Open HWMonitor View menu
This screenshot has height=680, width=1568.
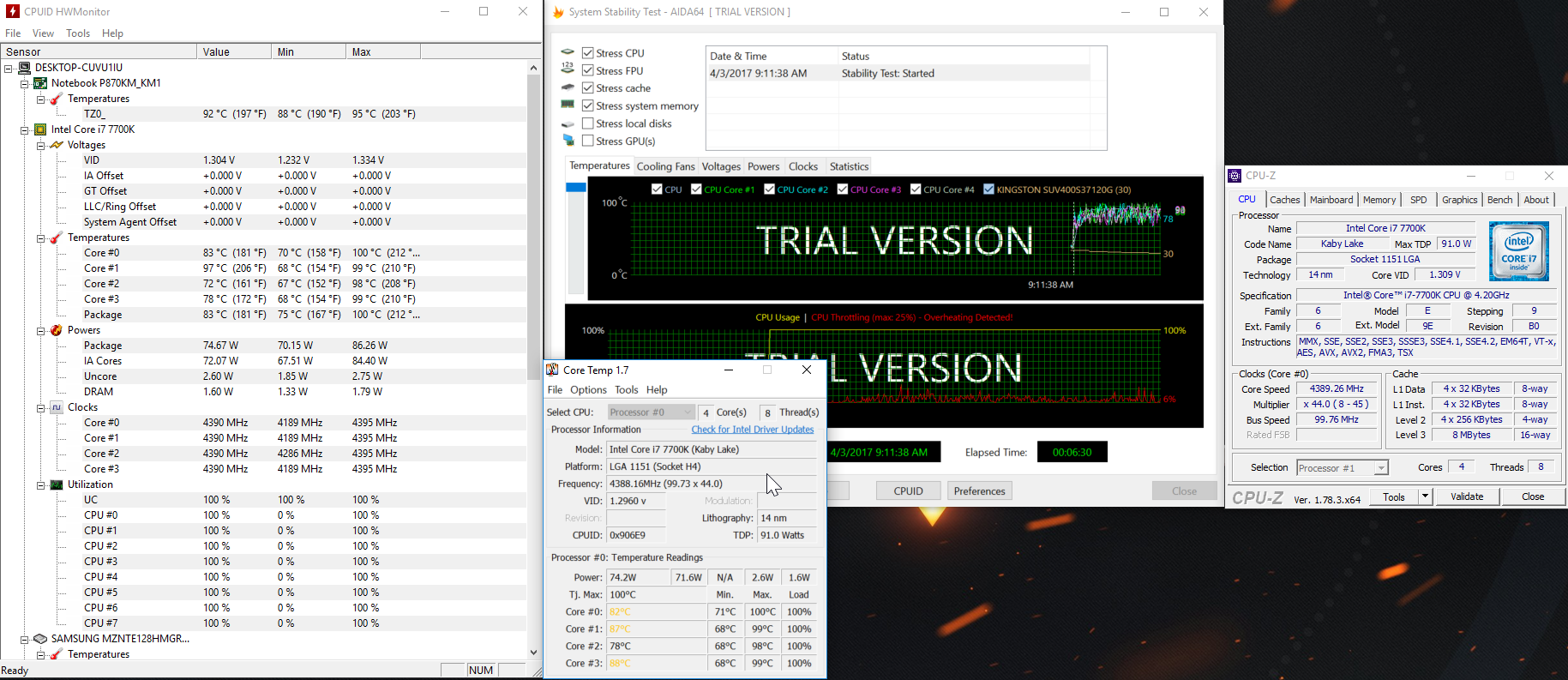tap(43, 33)
